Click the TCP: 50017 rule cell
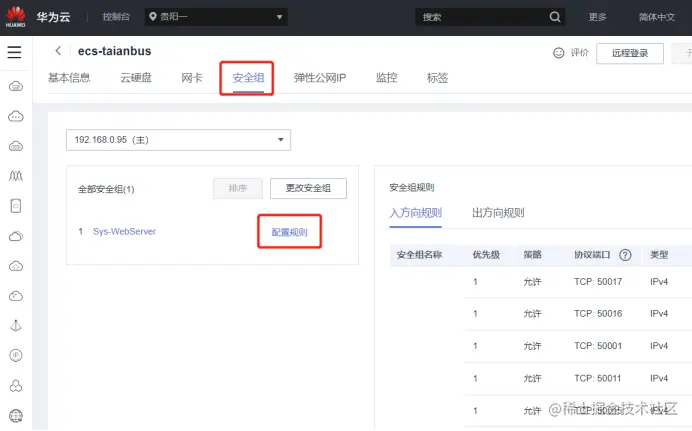Screen dimensions: 692x431 [598, 281]
